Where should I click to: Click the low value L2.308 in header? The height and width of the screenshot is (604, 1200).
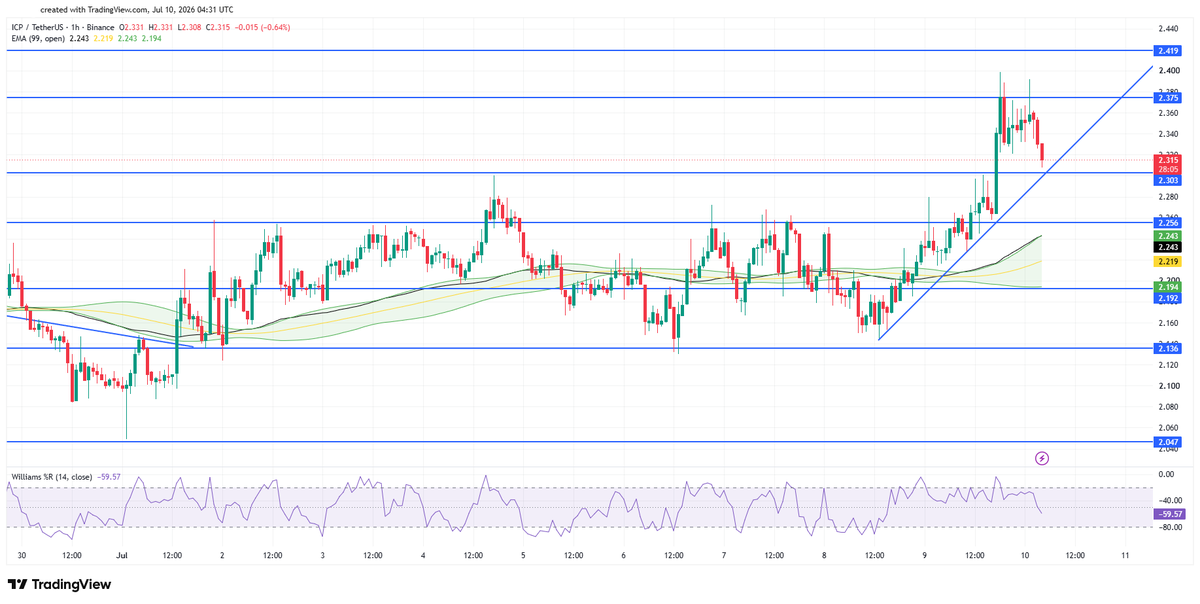[x=188, y=27]
